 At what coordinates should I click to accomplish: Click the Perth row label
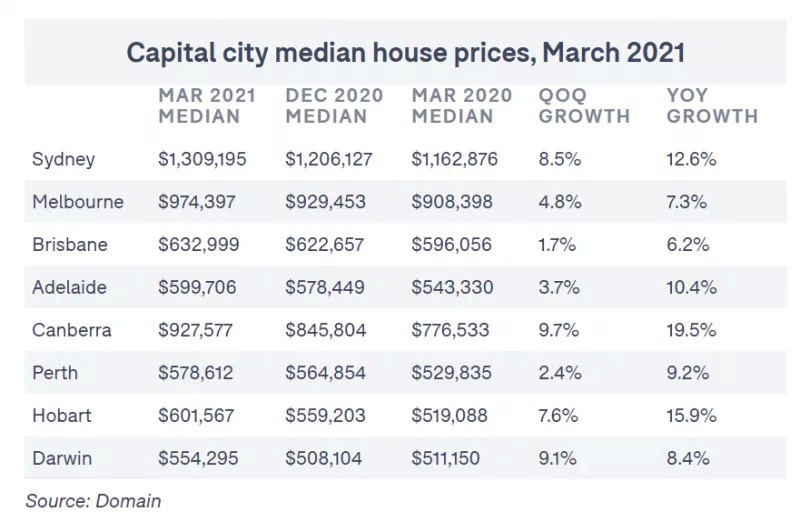click(55, 373)
